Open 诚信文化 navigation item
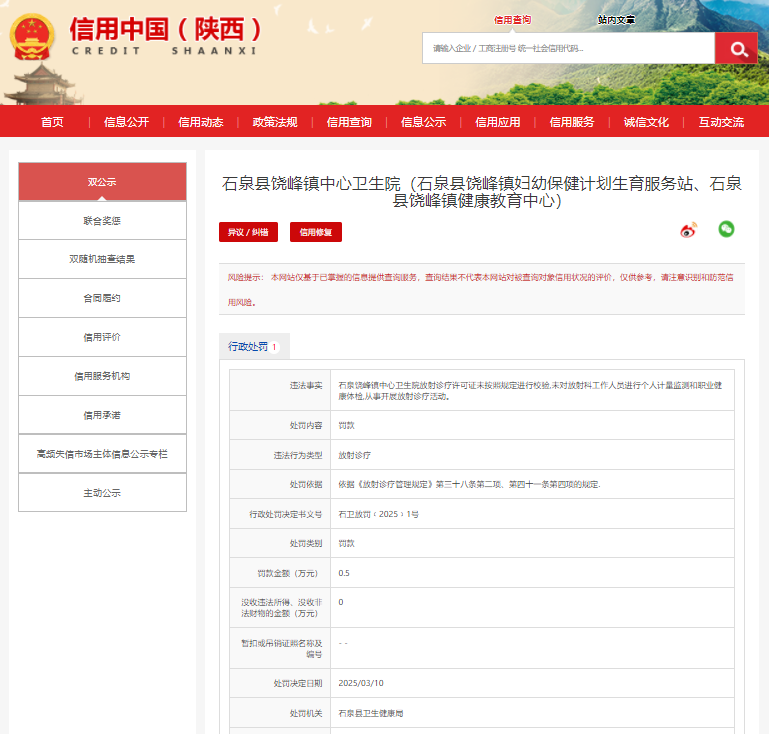 pyautogui.click(x=646, y=122)
